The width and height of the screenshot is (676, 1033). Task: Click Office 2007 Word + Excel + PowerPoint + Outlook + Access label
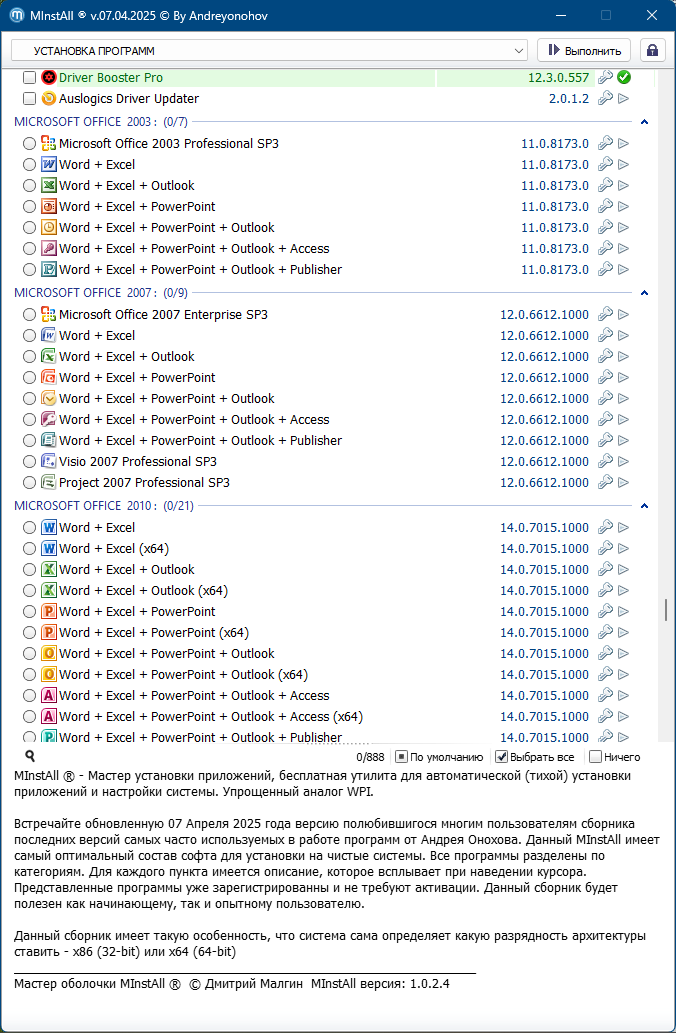click(x=194, y=420)
